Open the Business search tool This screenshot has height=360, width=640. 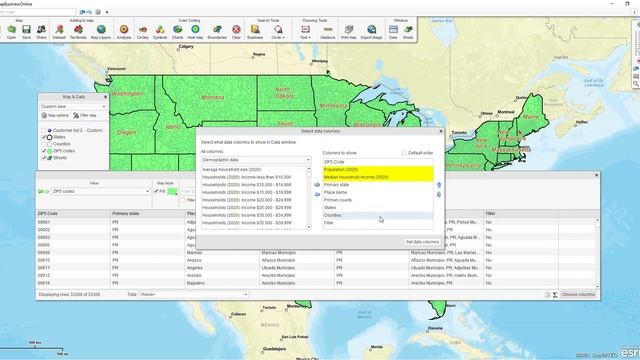coord(255,32)
